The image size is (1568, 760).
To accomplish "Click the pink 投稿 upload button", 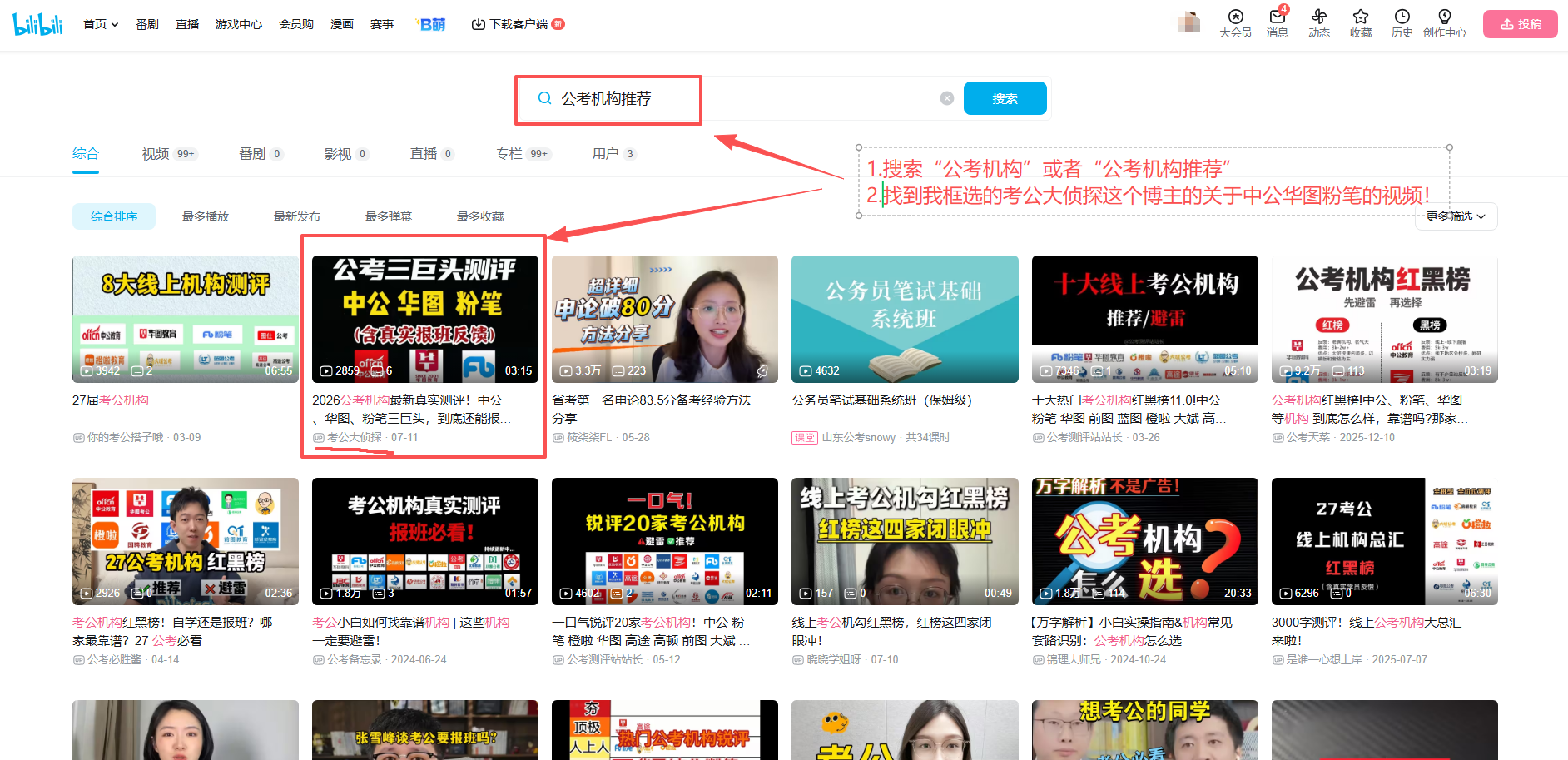I will click(1521, 24).
